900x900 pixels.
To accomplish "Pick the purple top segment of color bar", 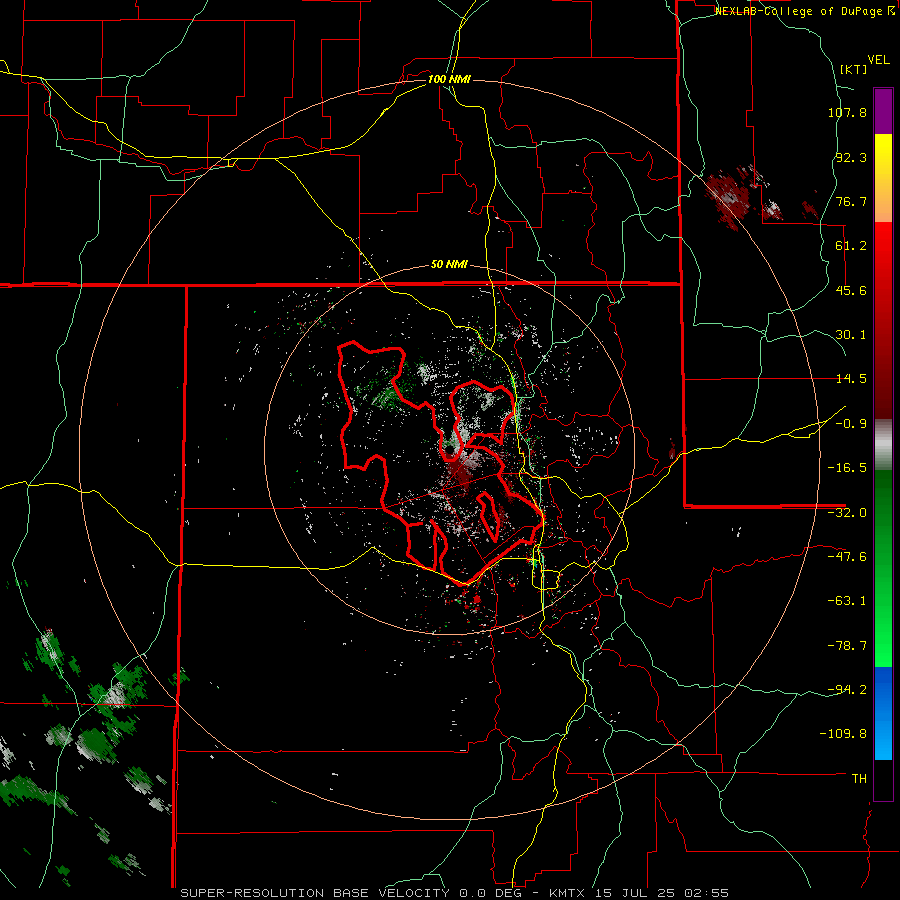I will click(x=883, y=111).
